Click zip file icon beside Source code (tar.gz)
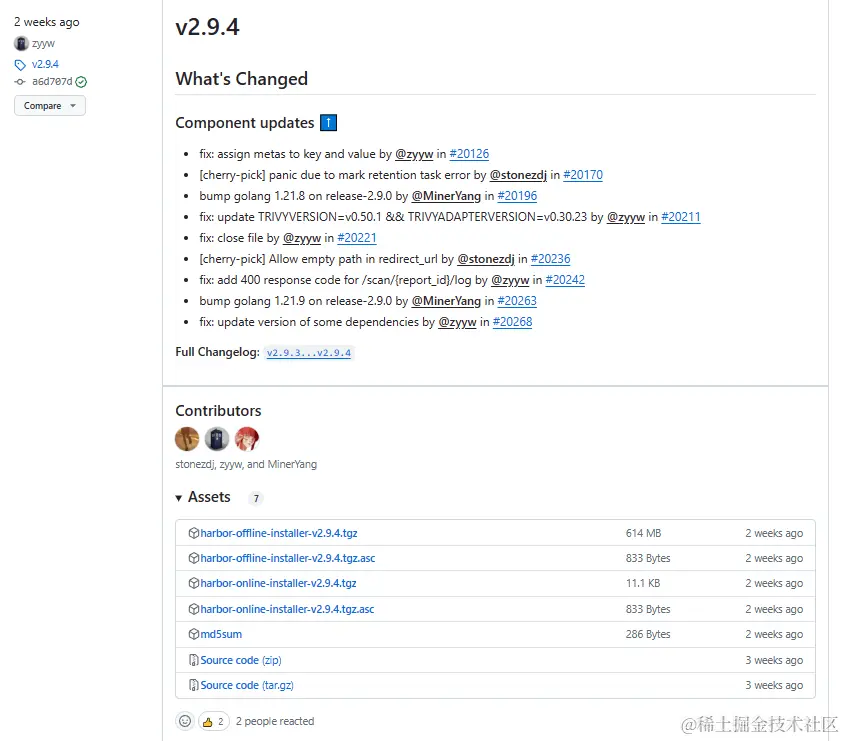 coord(193,685)
